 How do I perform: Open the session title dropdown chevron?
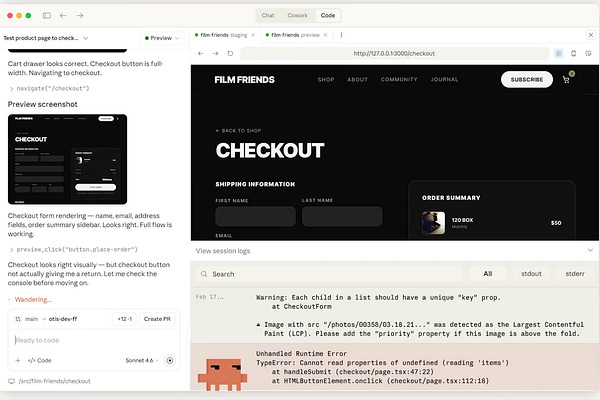pos(86,38)
